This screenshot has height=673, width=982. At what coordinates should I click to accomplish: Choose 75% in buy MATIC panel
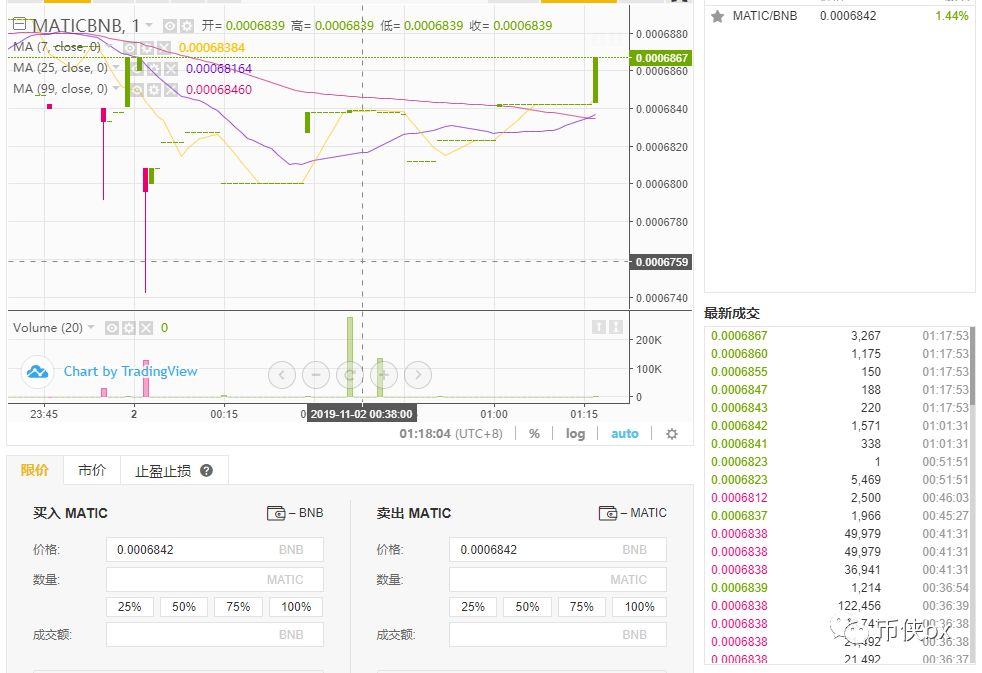pos(238,607)
